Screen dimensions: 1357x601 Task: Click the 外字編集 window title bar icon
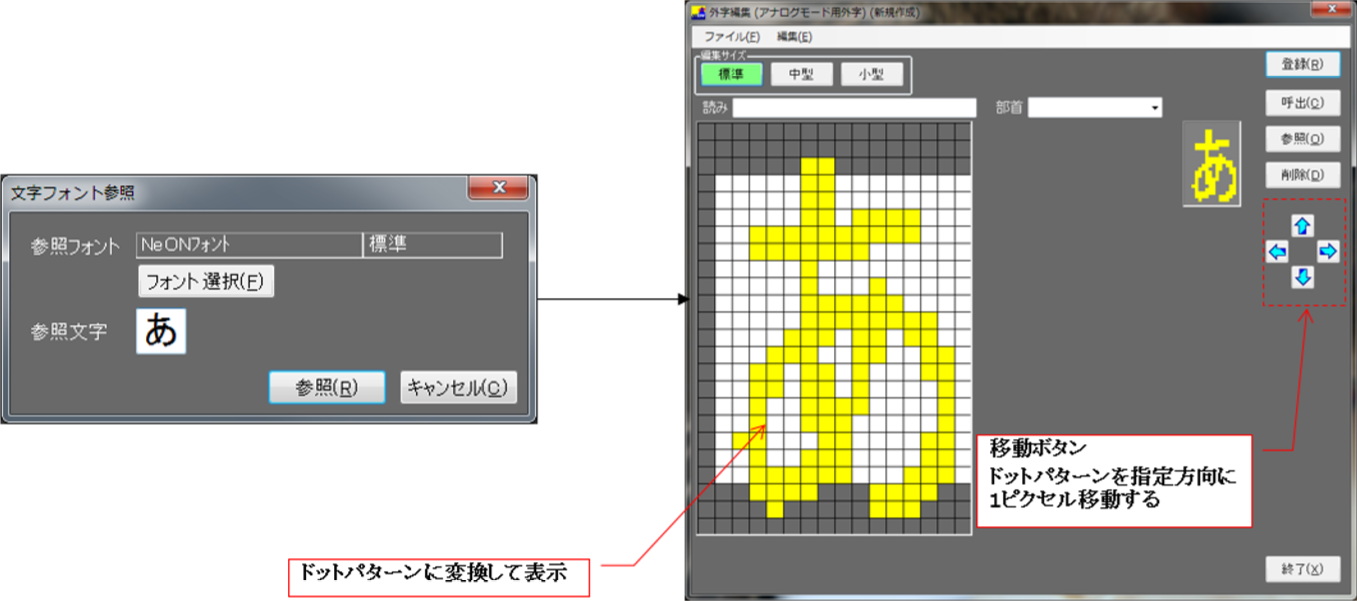698,13
